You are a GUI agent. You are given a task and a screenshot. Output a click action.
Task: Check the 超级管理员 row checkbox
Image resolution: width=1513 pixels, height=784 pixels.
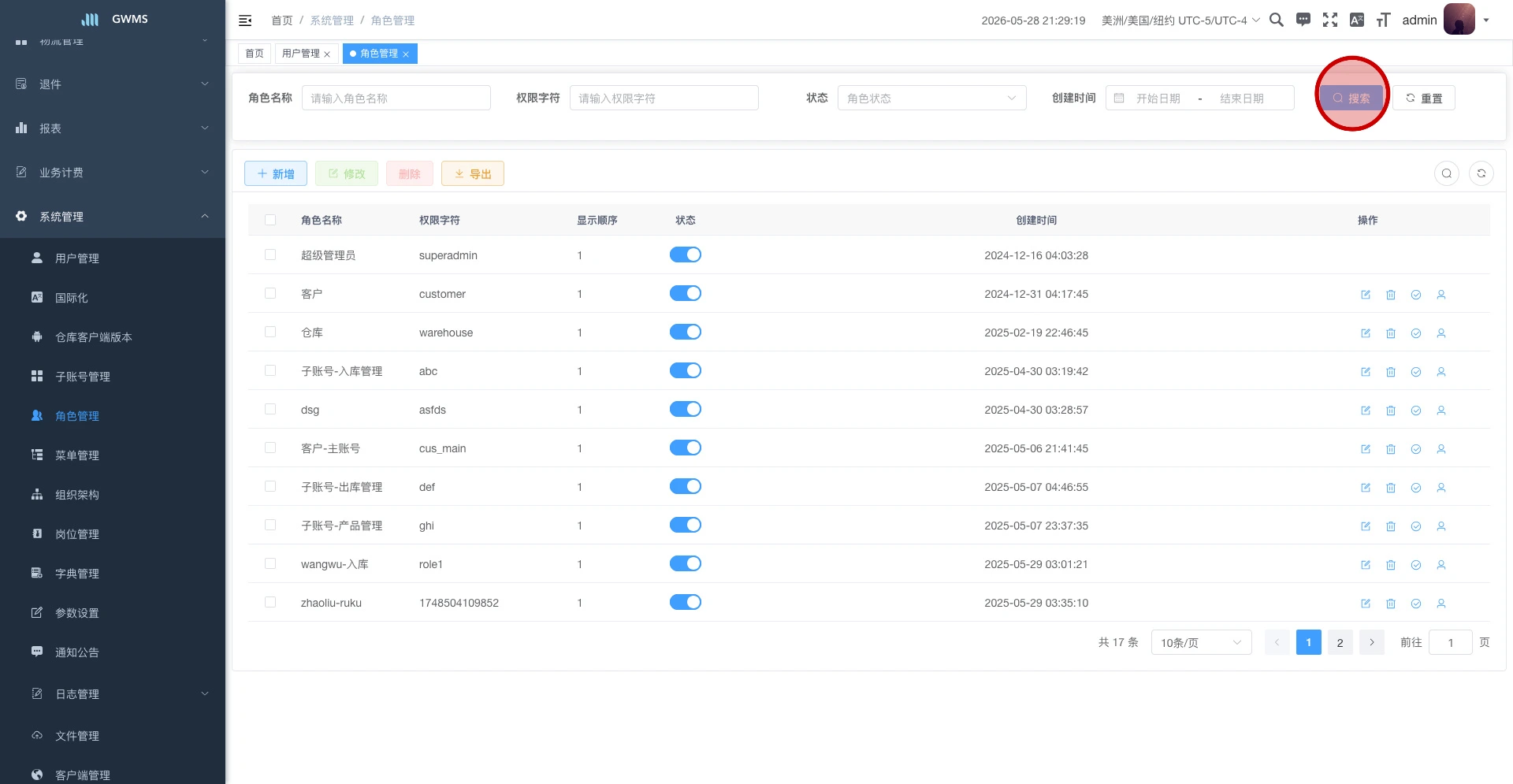coord(270,255)
